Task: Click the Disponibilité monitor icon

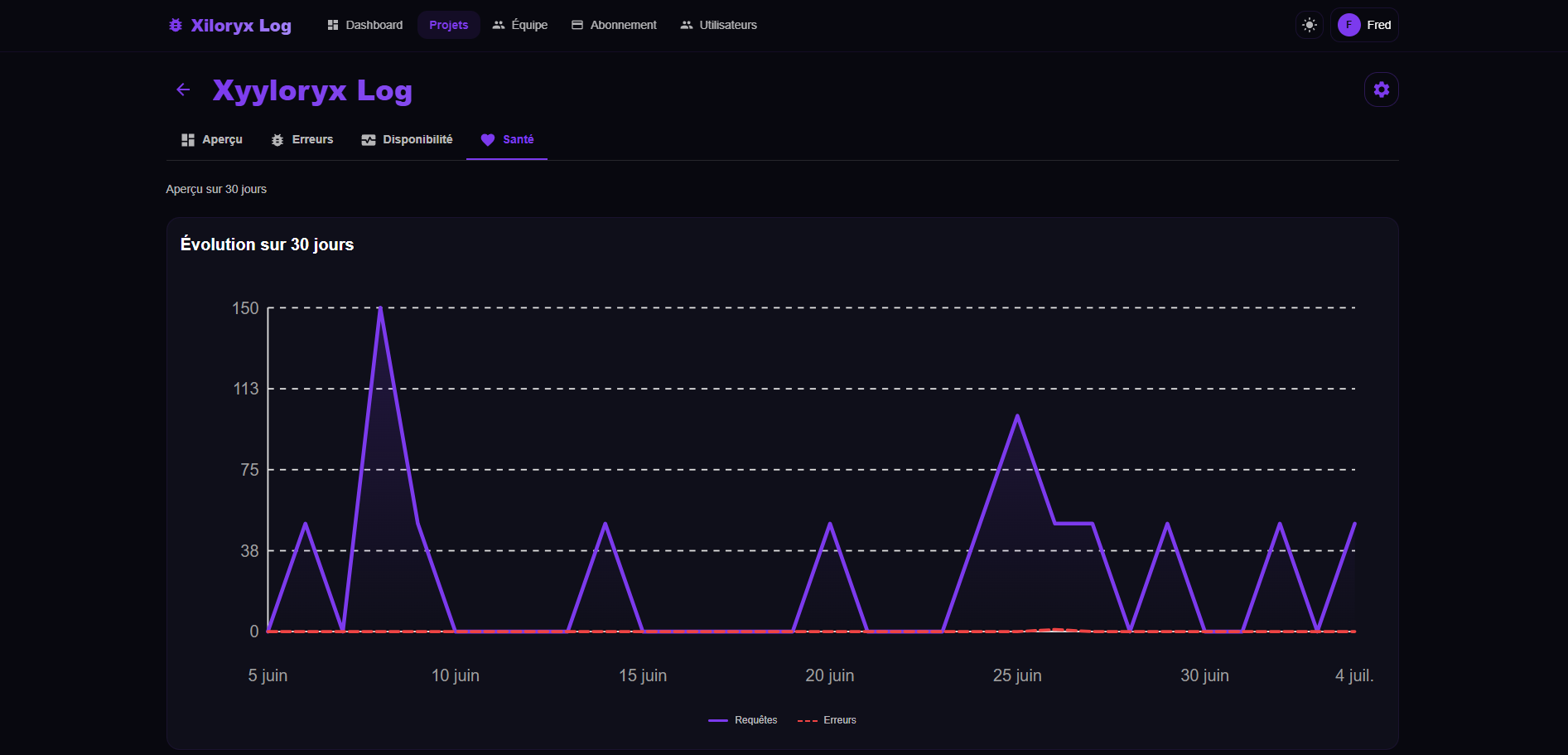Action: [x=369, y=140]
